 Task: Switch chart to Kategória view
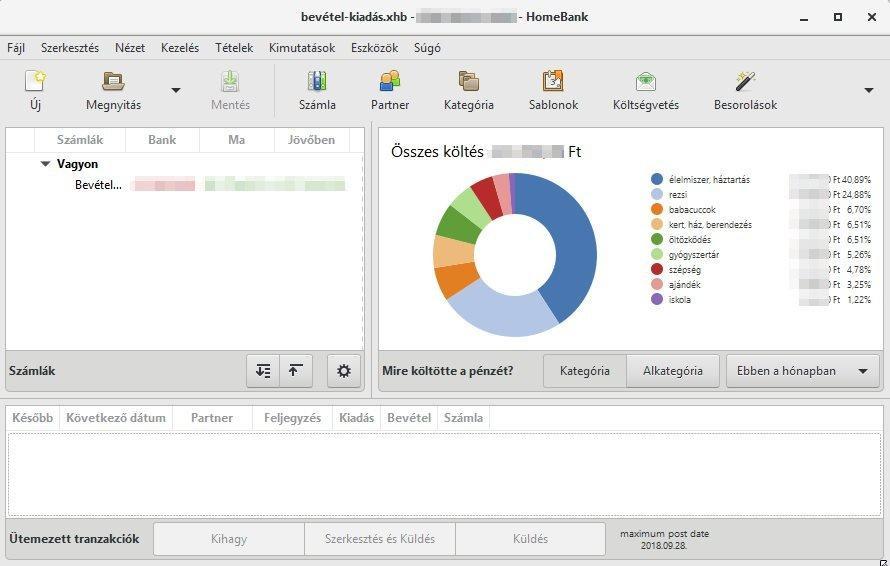(x=585, y=371)
